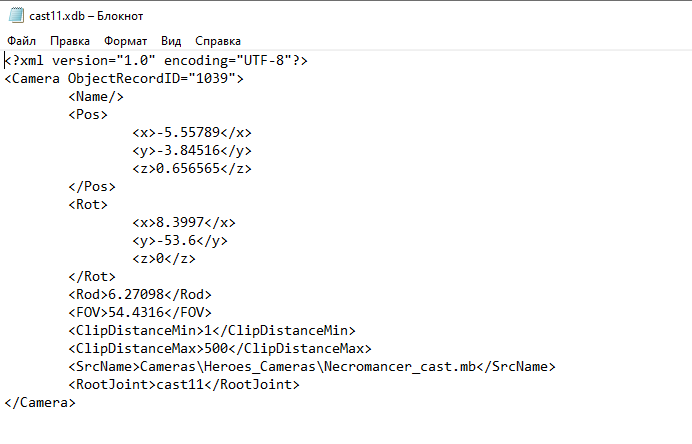The image size is (692, 444).
Task: Click the closing Camera tag
Action: coord(40,403)
